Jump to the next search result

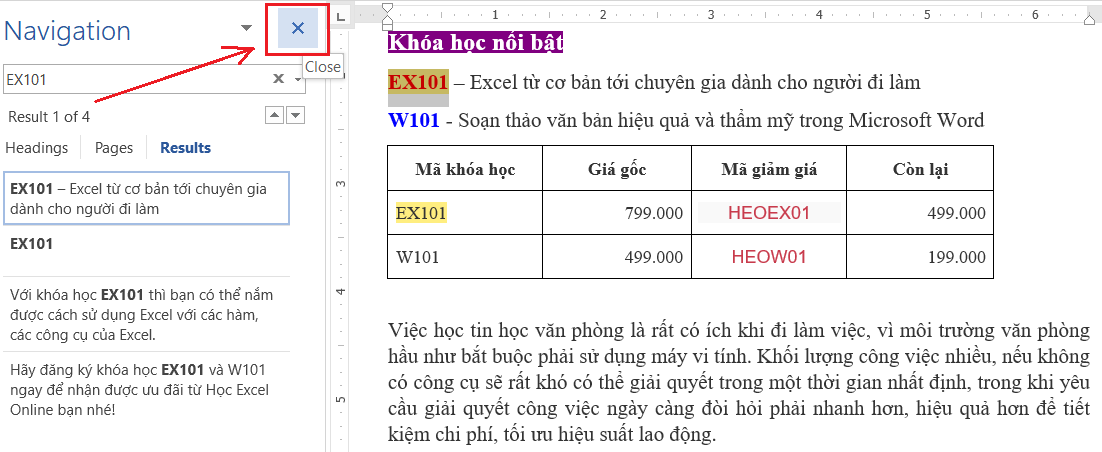(295, 116)
